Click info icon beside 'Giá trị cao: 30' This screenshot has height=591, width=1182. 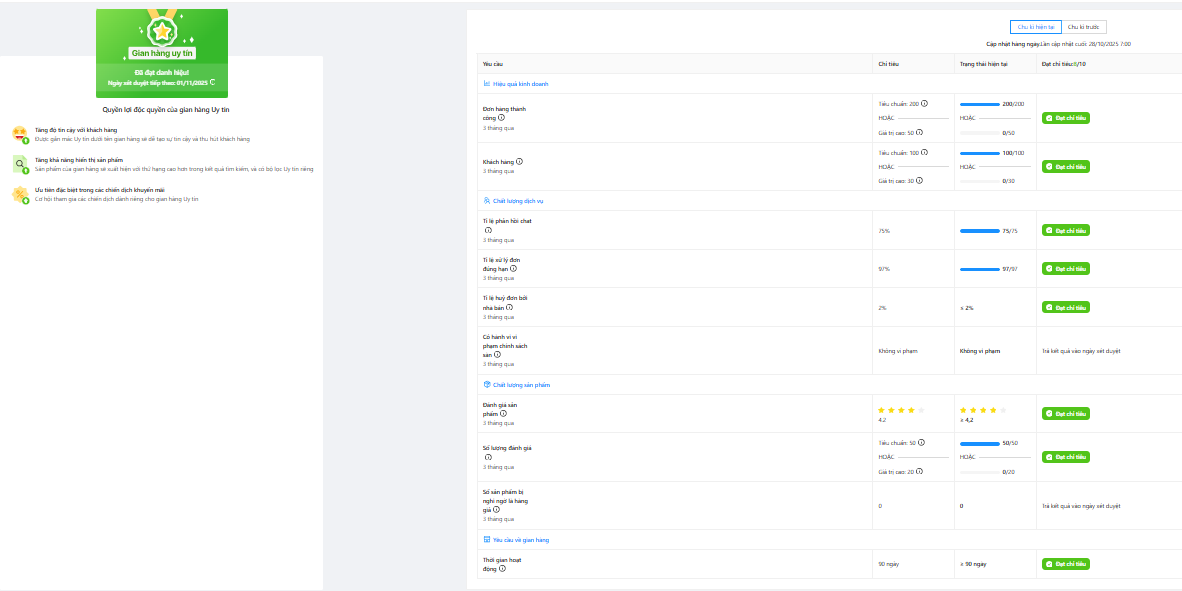click(919, 181)
